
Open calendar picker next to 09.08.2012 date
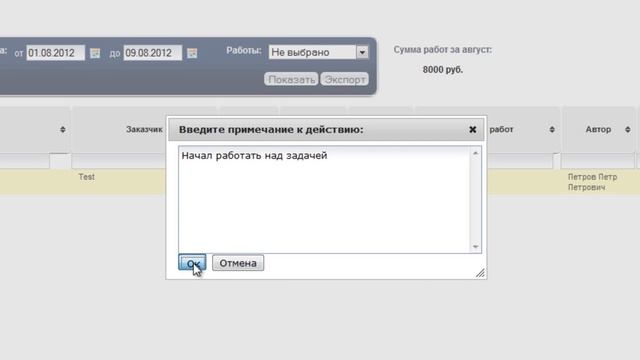pos(192,53)
